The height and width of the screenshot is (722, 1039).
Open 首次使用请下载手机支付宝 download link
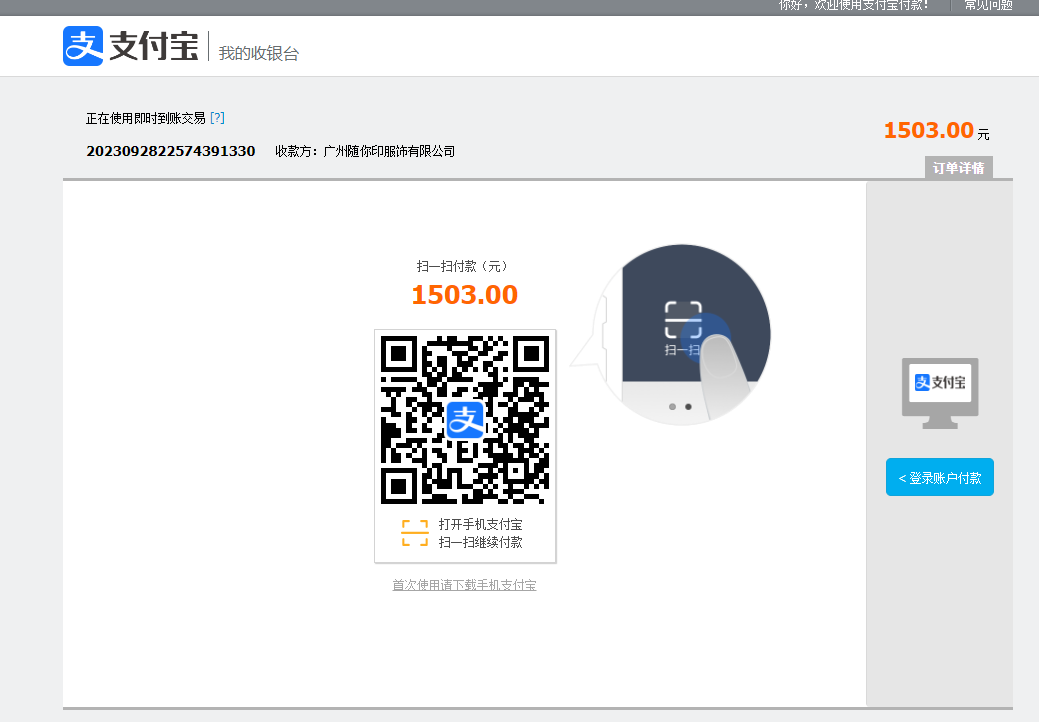(x=464, y=585)
